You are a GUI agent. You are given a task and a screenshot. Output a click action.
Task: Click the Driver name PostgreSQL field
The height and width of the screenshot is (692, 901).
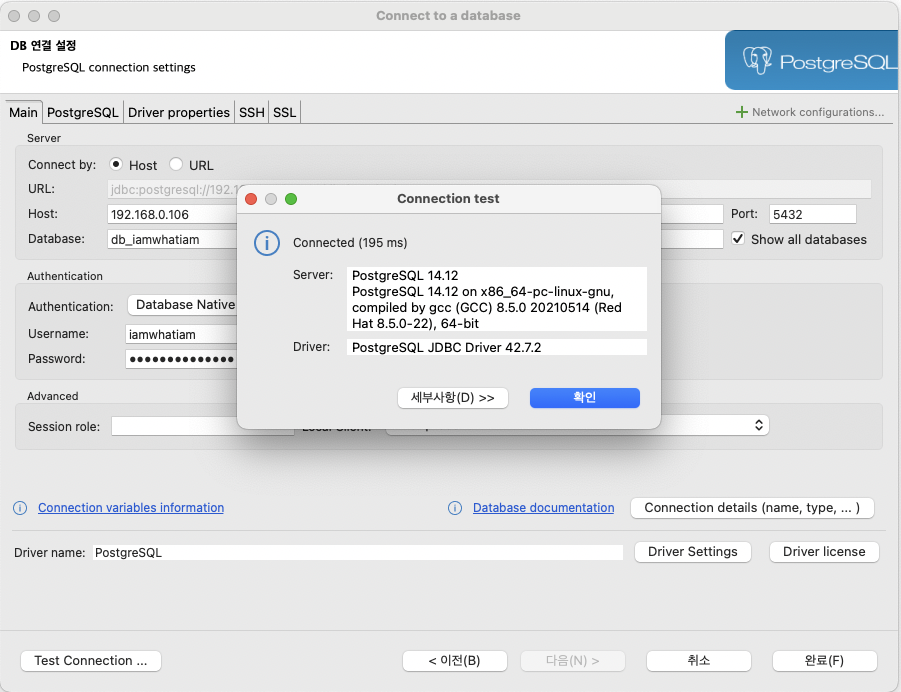pos(358,552)
